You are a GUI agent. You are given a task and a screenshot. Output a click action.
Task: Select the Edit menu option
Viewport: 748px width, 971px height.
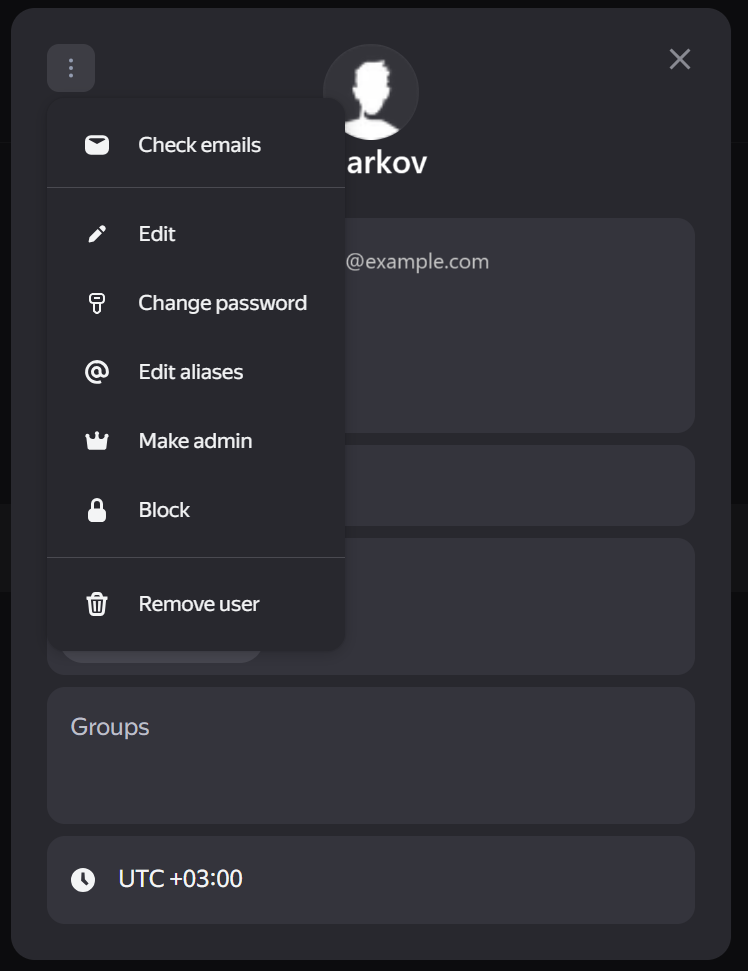(x=157, y=234)
